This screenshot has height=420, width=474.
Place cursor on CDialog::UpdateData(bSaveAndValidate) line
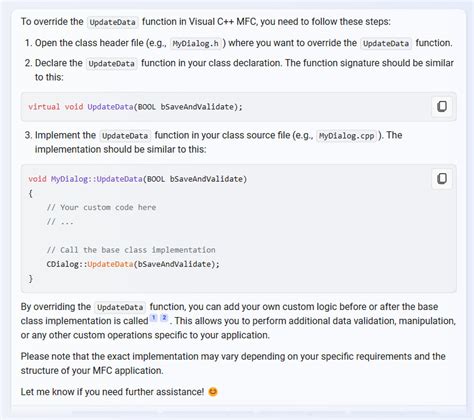(x=133, y=264)
